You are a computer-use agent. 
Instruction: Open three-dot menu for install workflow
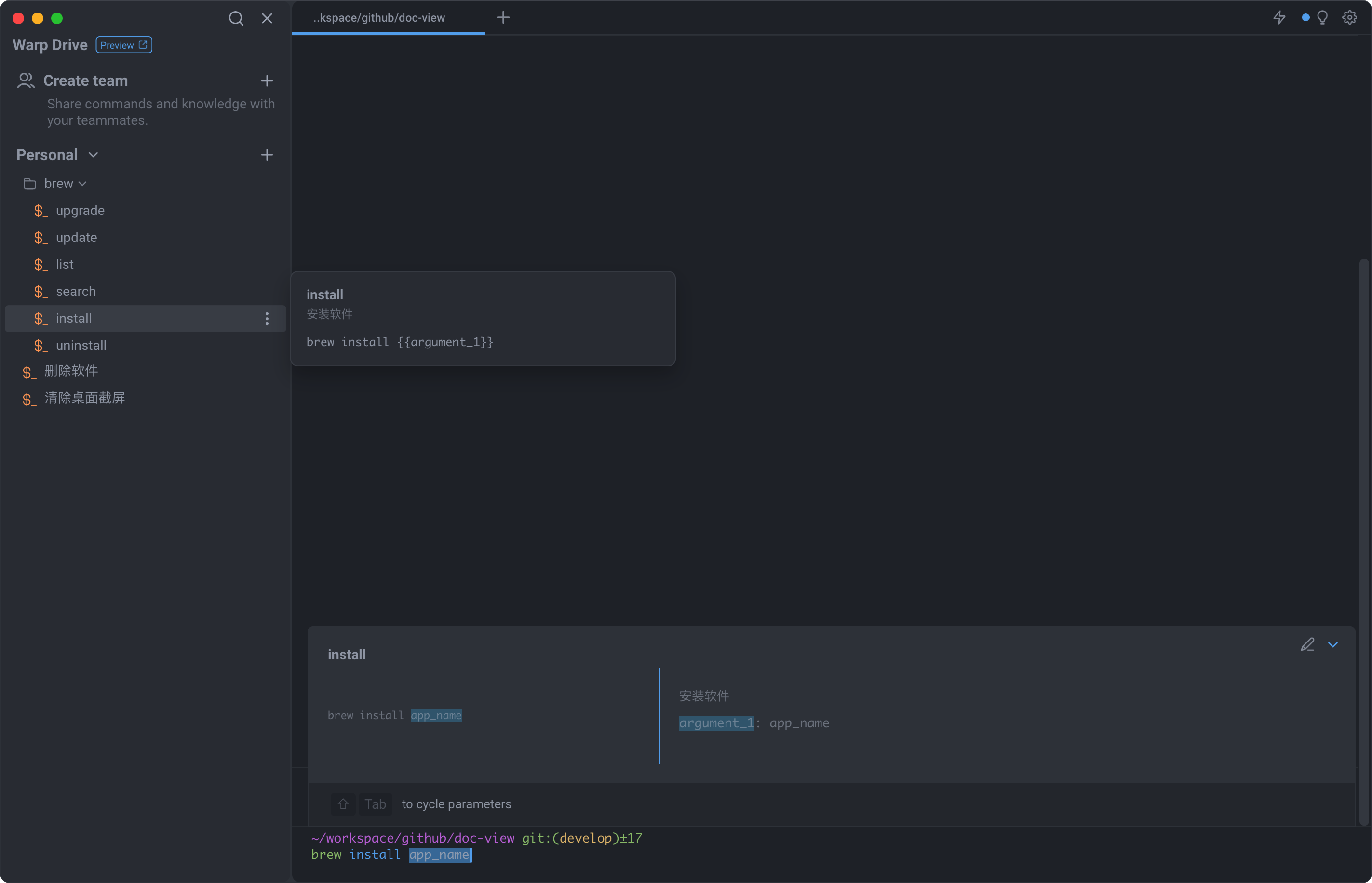click(267, 319)
